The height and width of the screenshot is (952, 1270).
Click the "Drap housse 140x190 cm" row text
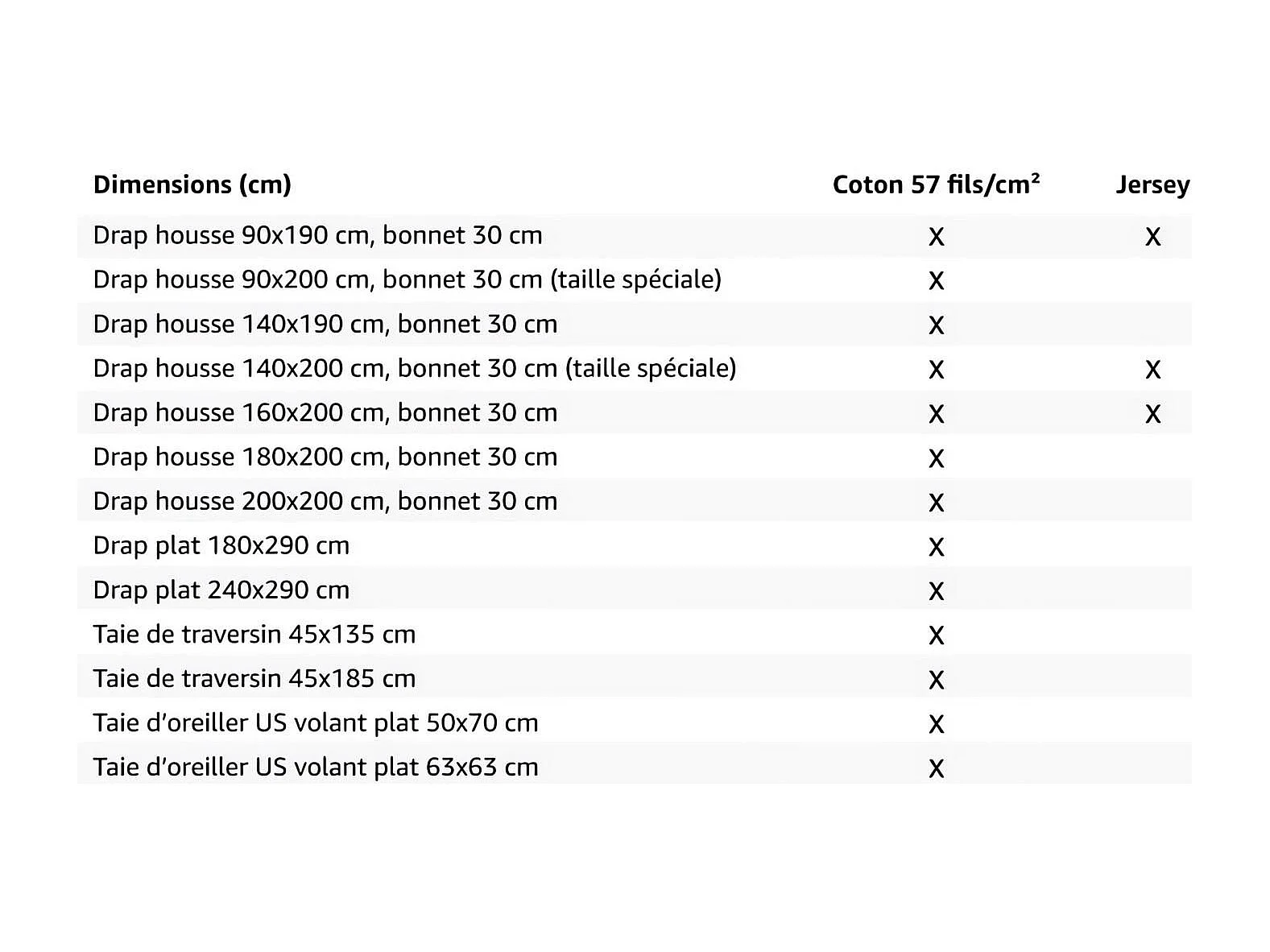(325, 324)
